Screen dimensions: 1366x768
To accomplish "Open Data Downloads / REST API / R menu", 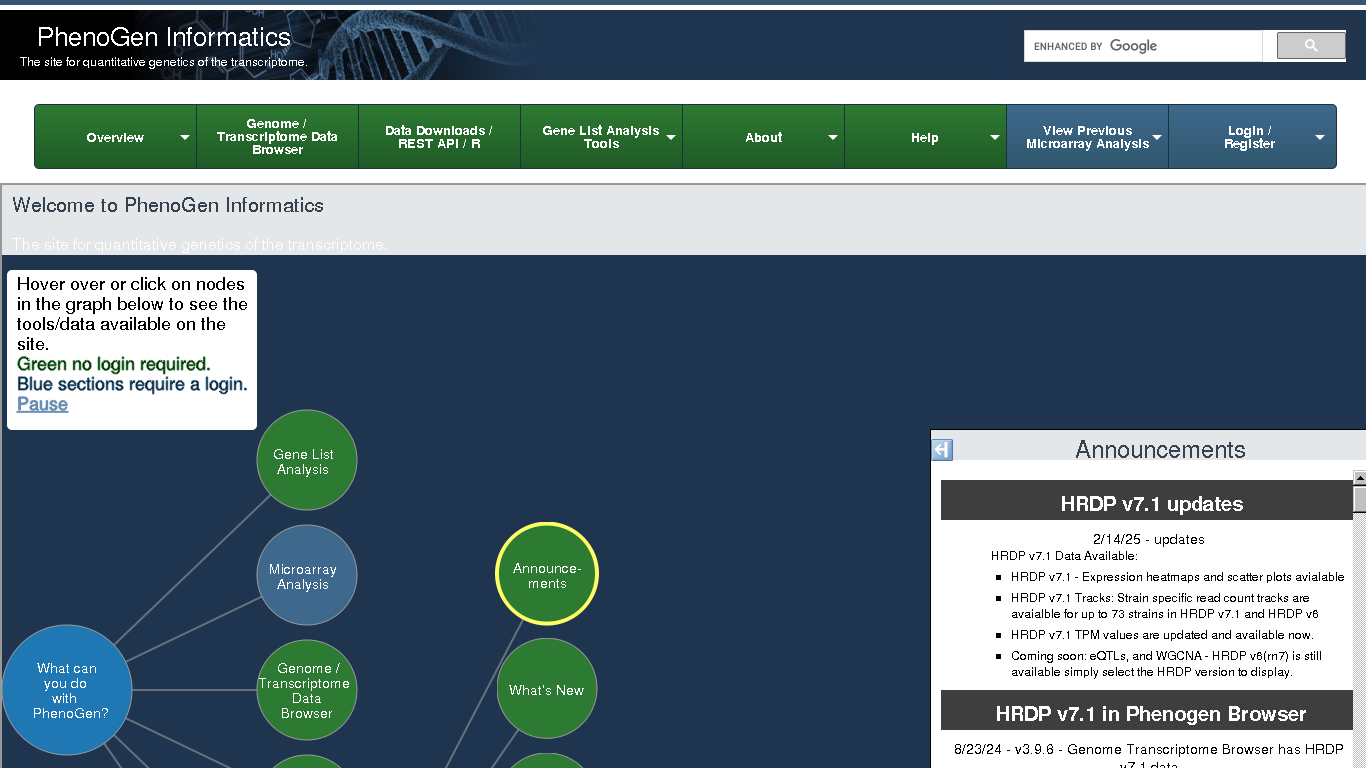I will point(438,137).
